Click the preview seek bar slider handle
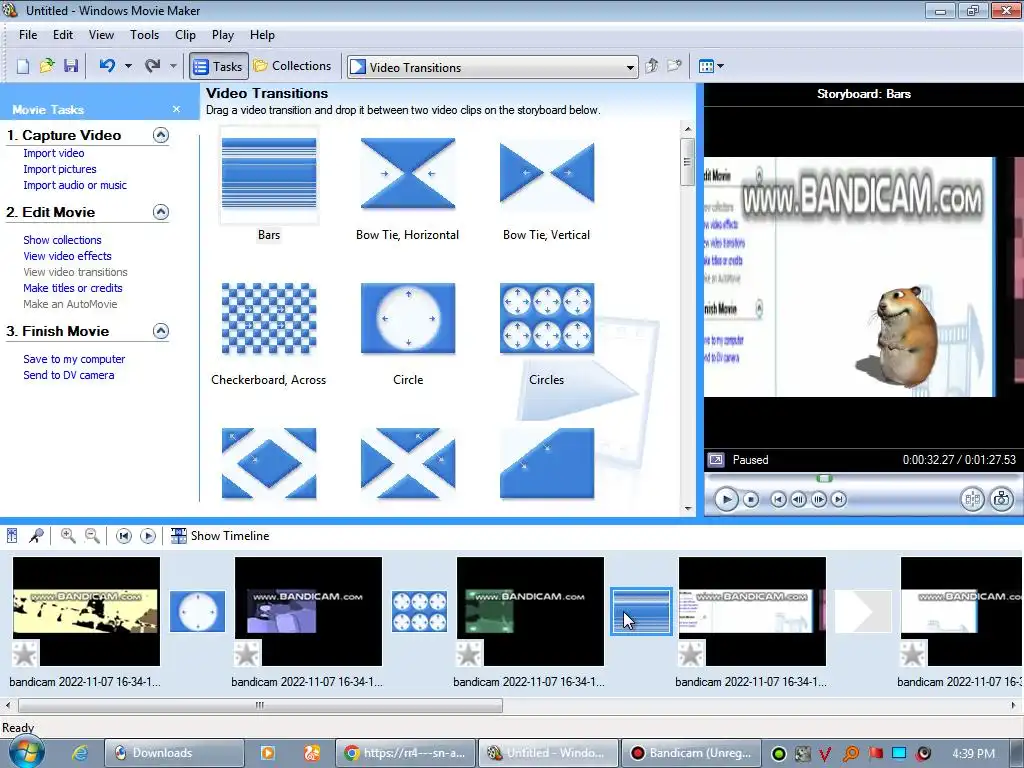This screenshot has height=768, width=1024. point(825,479)
